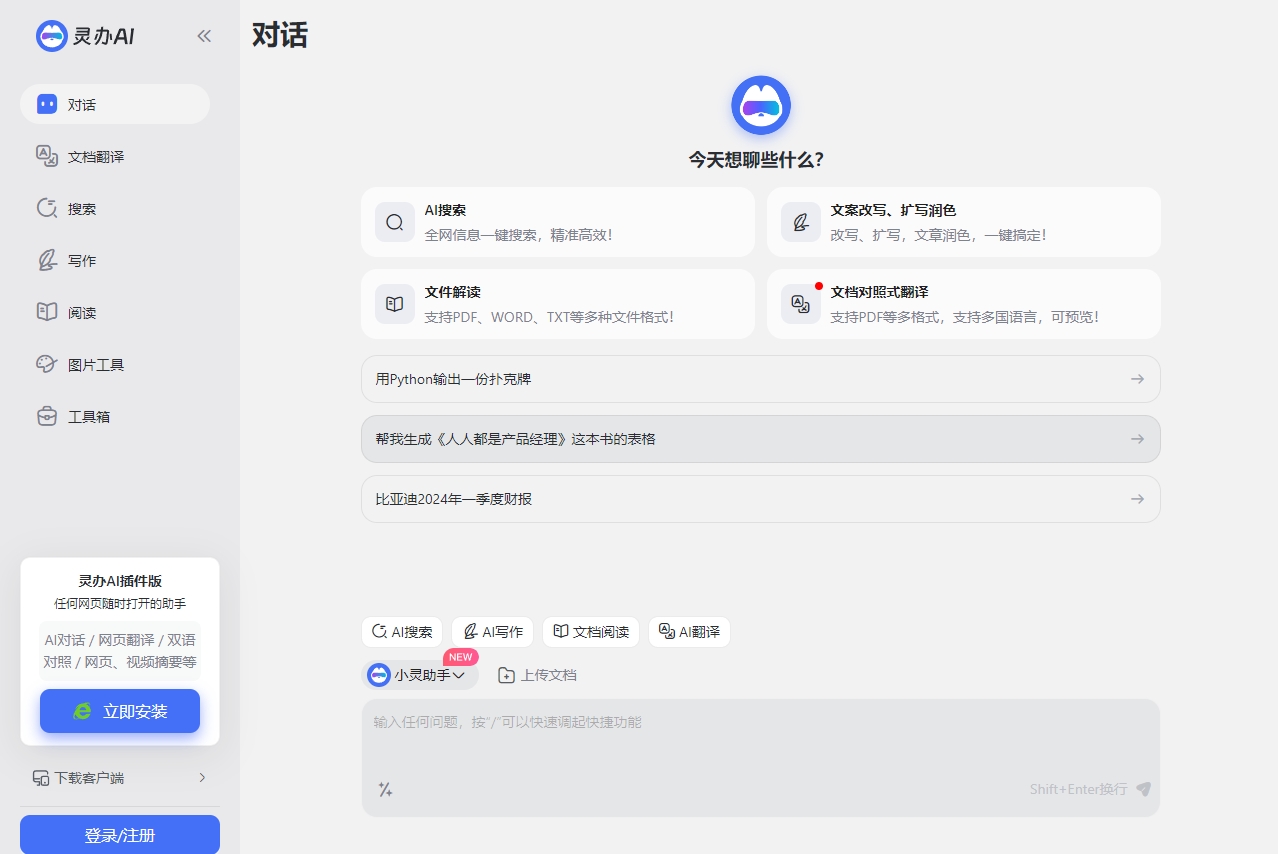Collapse the sidebar with the double chevron
1278x854 pixels.
click(203, 35)
